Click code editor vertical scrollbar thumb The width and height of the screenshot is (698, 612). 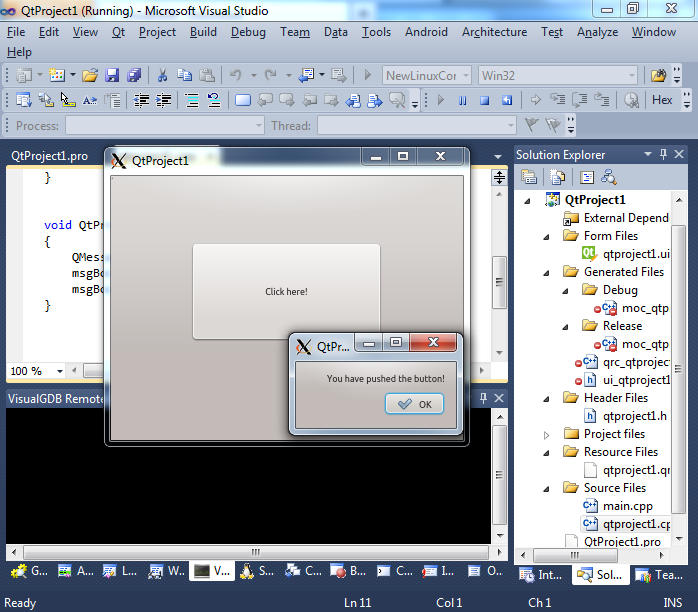(x=499, y=282)
